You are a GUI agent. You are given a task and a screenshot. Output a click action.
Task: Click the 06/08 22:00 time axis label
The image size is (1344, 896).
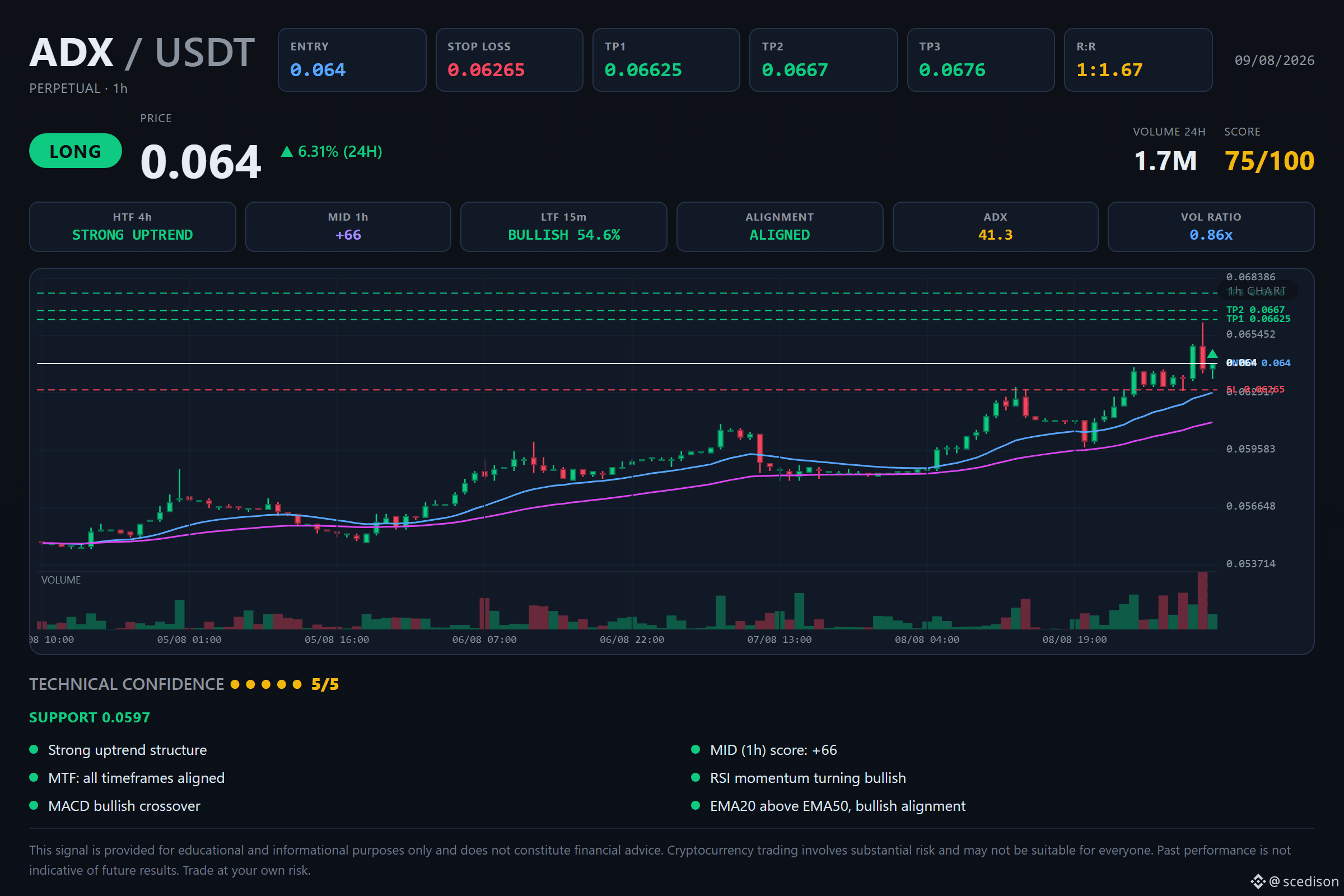coord(632,640)
